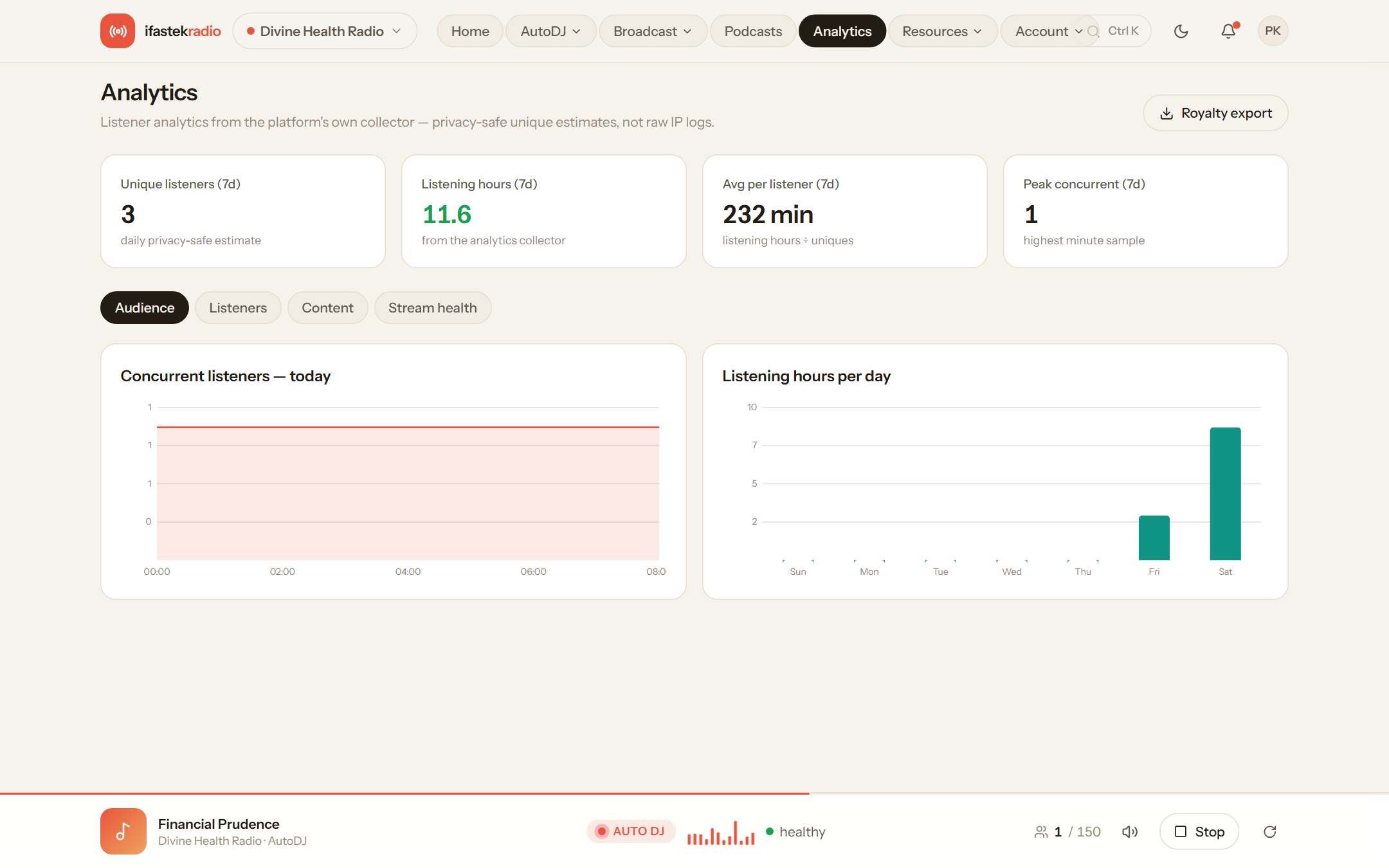This screenshot has width=1389, height=868.
Task: Click the green healthy status dot
Action: click(x=770, y=831)
